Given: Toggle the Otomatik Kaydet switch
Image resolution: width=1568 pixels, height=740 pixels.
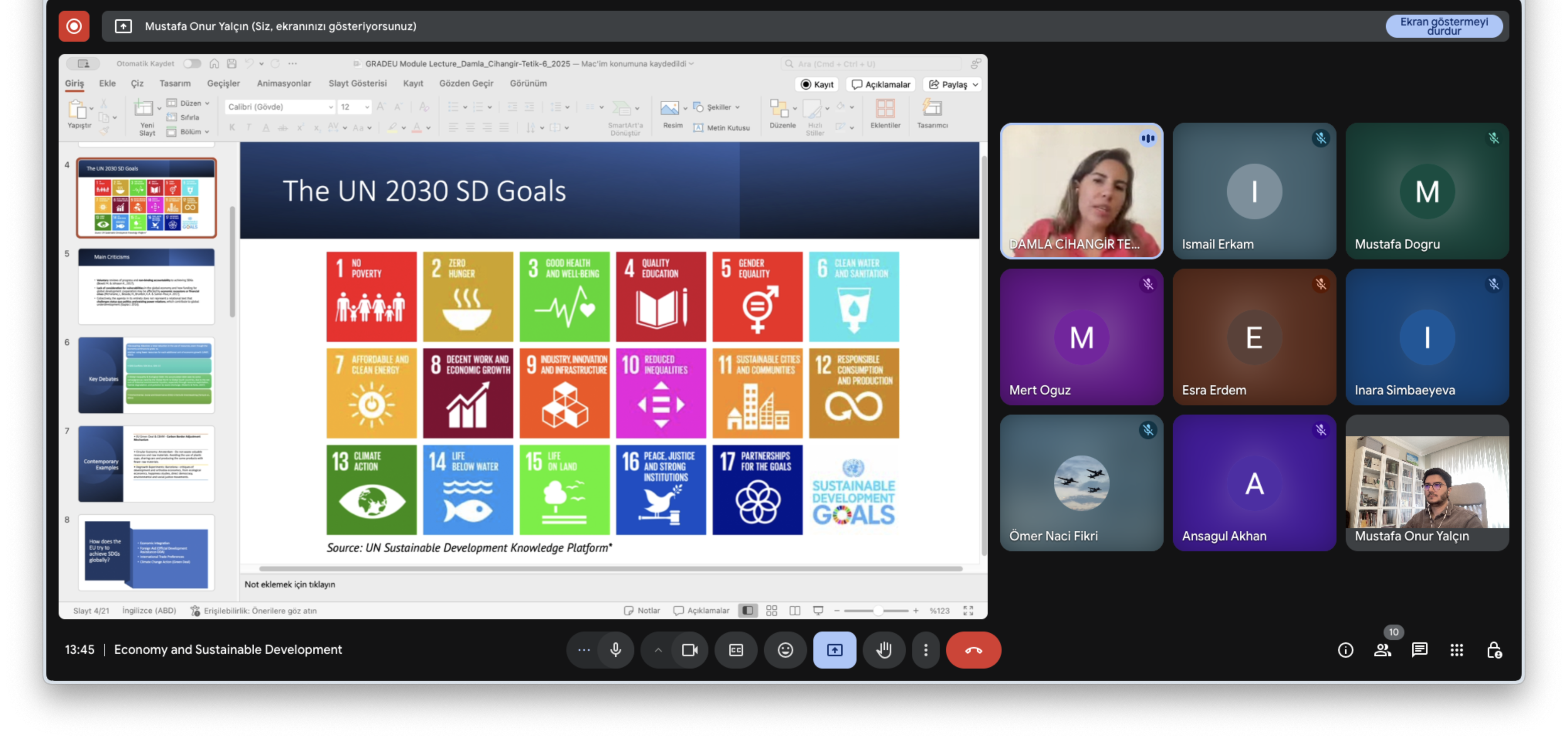Looking at the screenshot, I should point(192,63).
